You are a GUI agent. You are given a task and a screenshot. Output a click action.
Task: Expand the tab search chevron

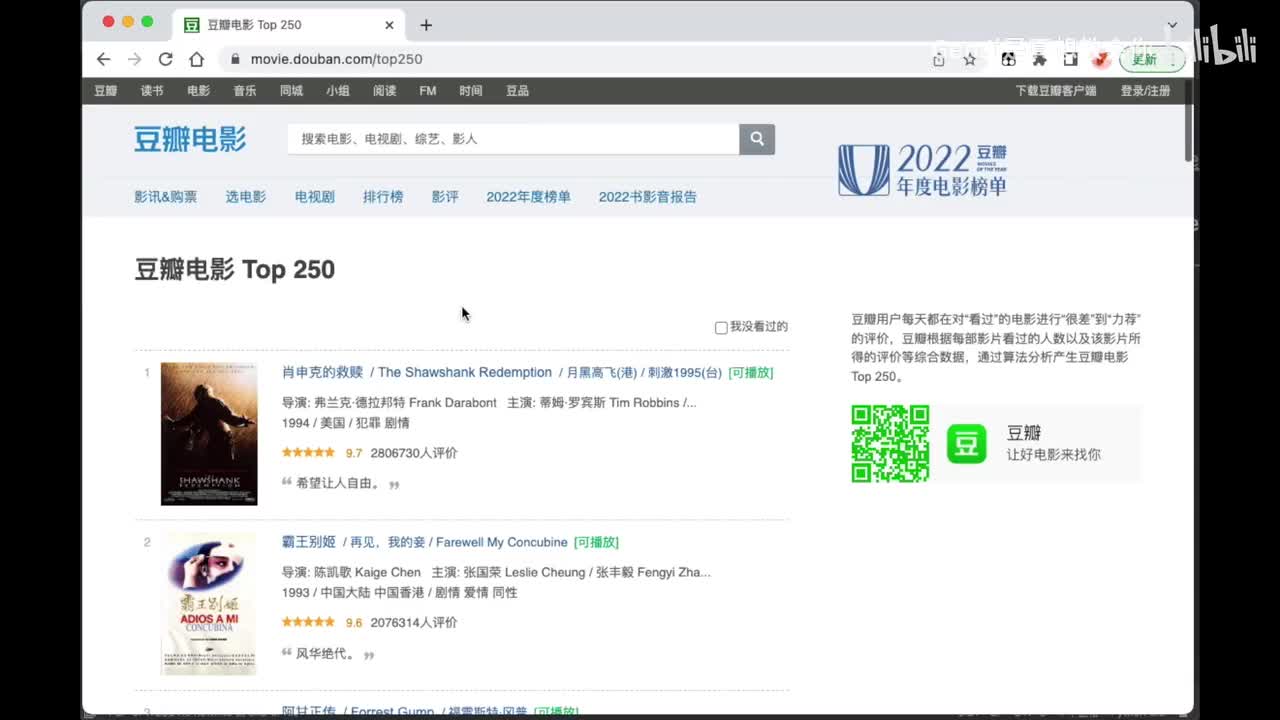coord(1172,25)
